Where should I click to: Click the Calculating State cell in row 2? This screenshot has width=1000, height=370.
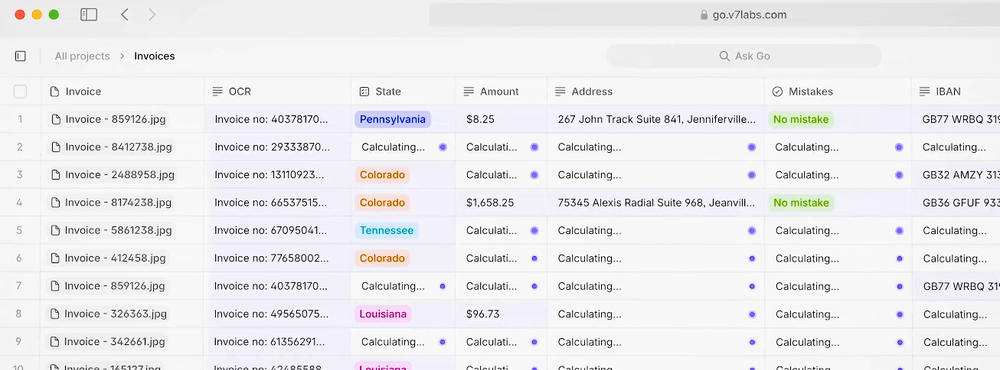click(403, 147)
